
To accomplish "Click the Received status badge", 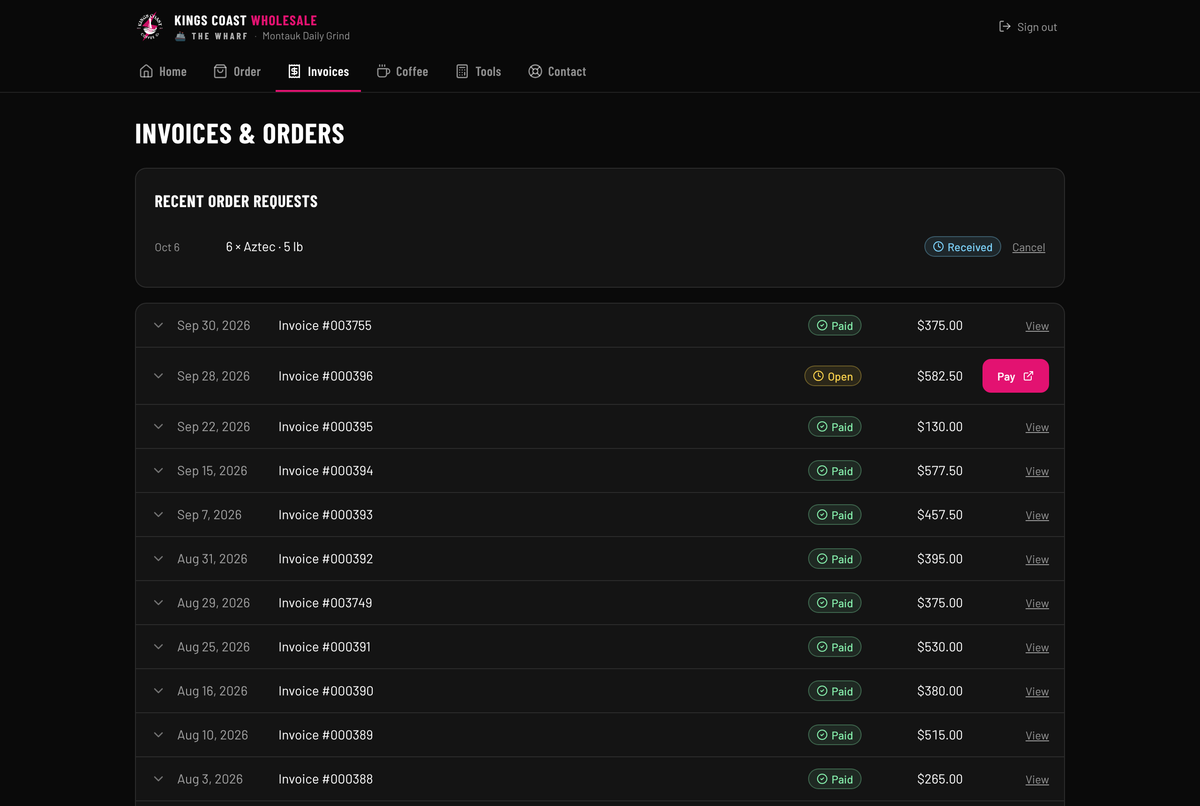I will point(962,247).
